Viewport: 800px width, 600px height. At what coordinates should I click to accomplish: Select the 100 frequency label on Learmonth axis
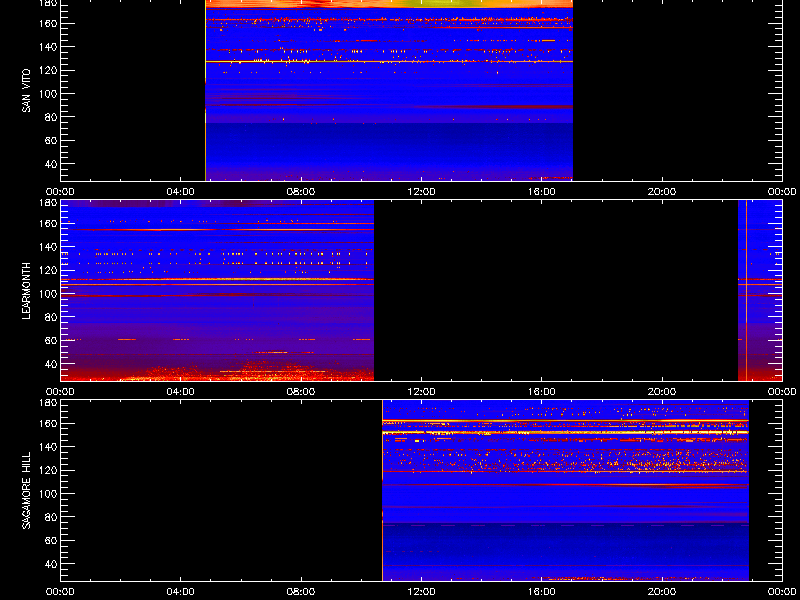pyautogui.click(x=49, y=294)
